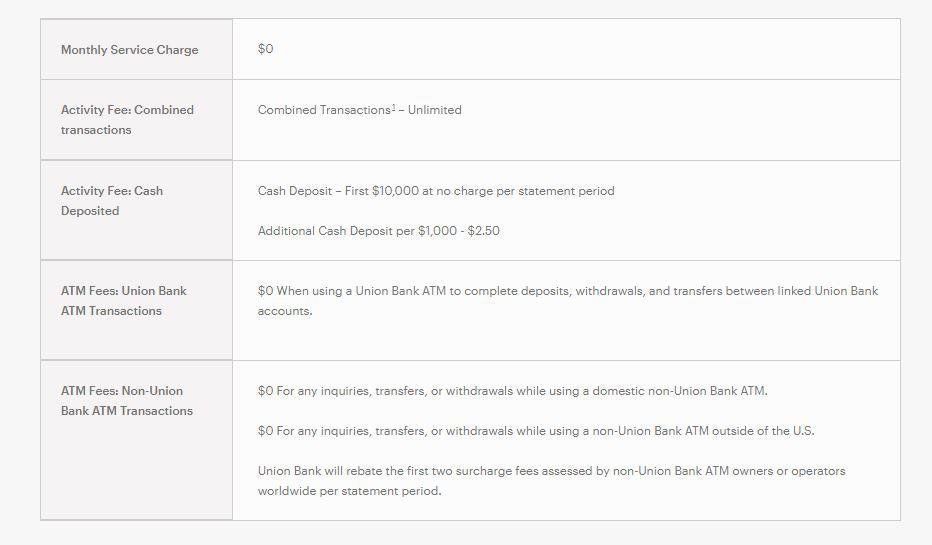
Task: Click the Monthly Service Charge row label
Action: click(129, 50)
